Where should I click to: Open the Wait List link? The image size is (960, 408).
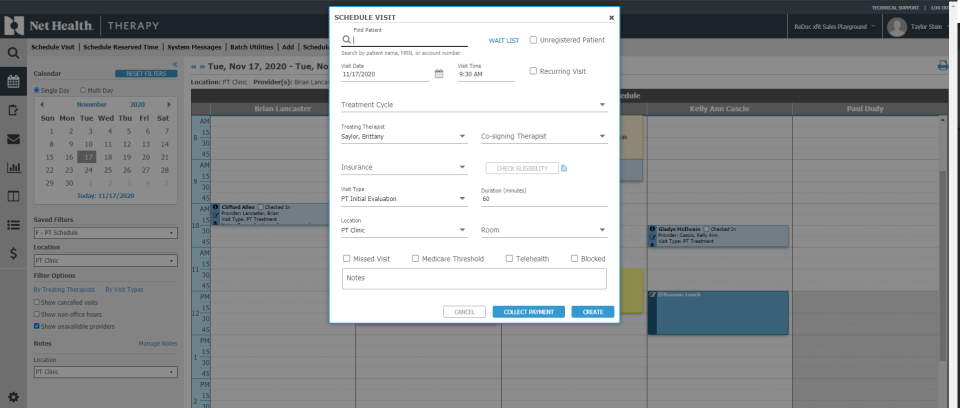click(x=503, y=41)
